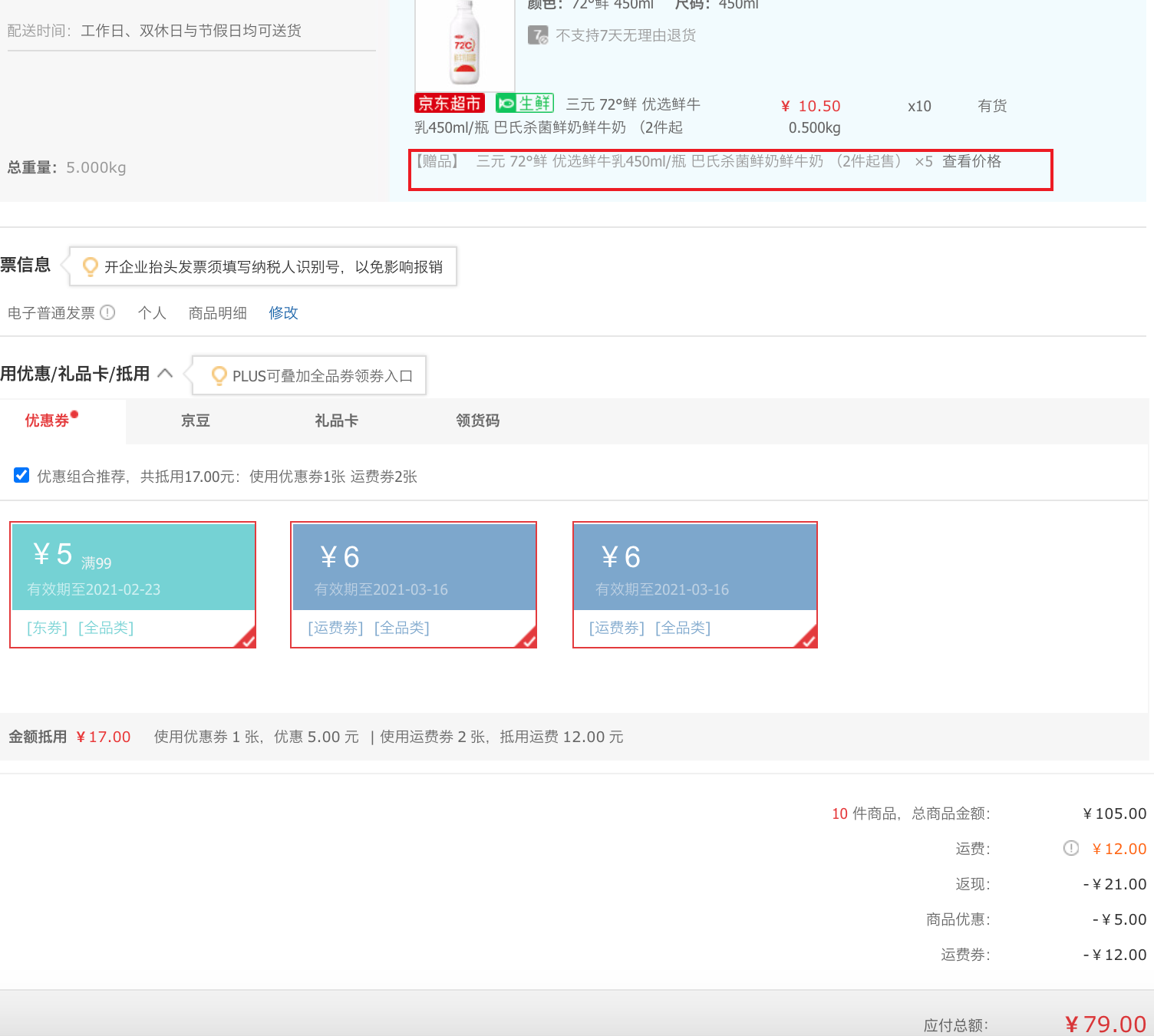1154x1036 pixels.
Task: Click the 总重量 5.000kg text
Action: click(67, 167)
